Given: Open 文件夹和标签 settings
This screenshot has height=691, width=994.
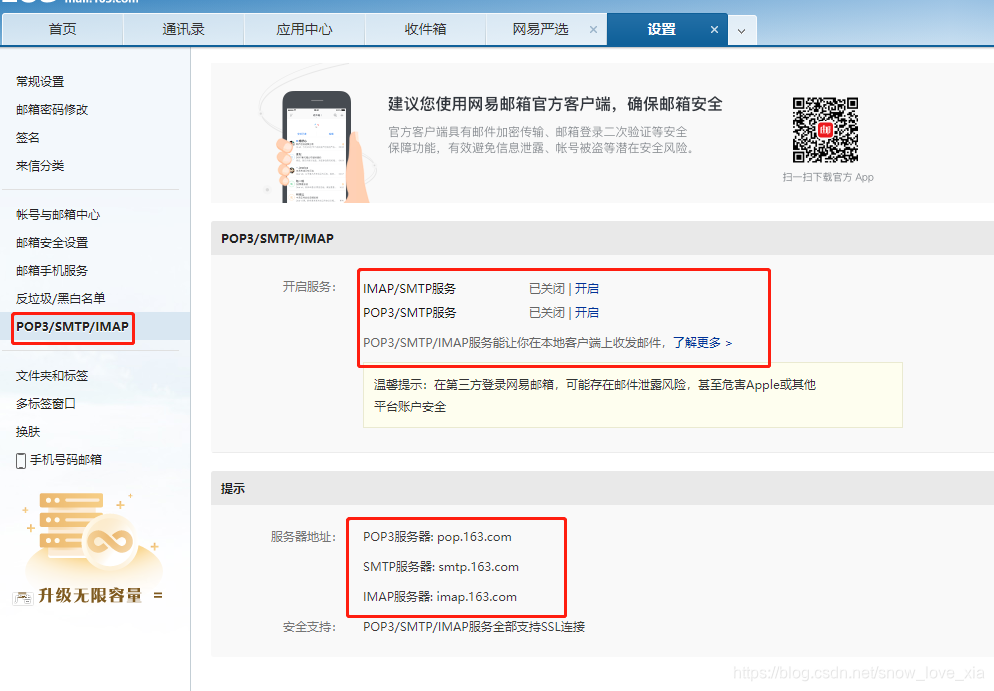Looking at the screenshot, I should [52, 376].
